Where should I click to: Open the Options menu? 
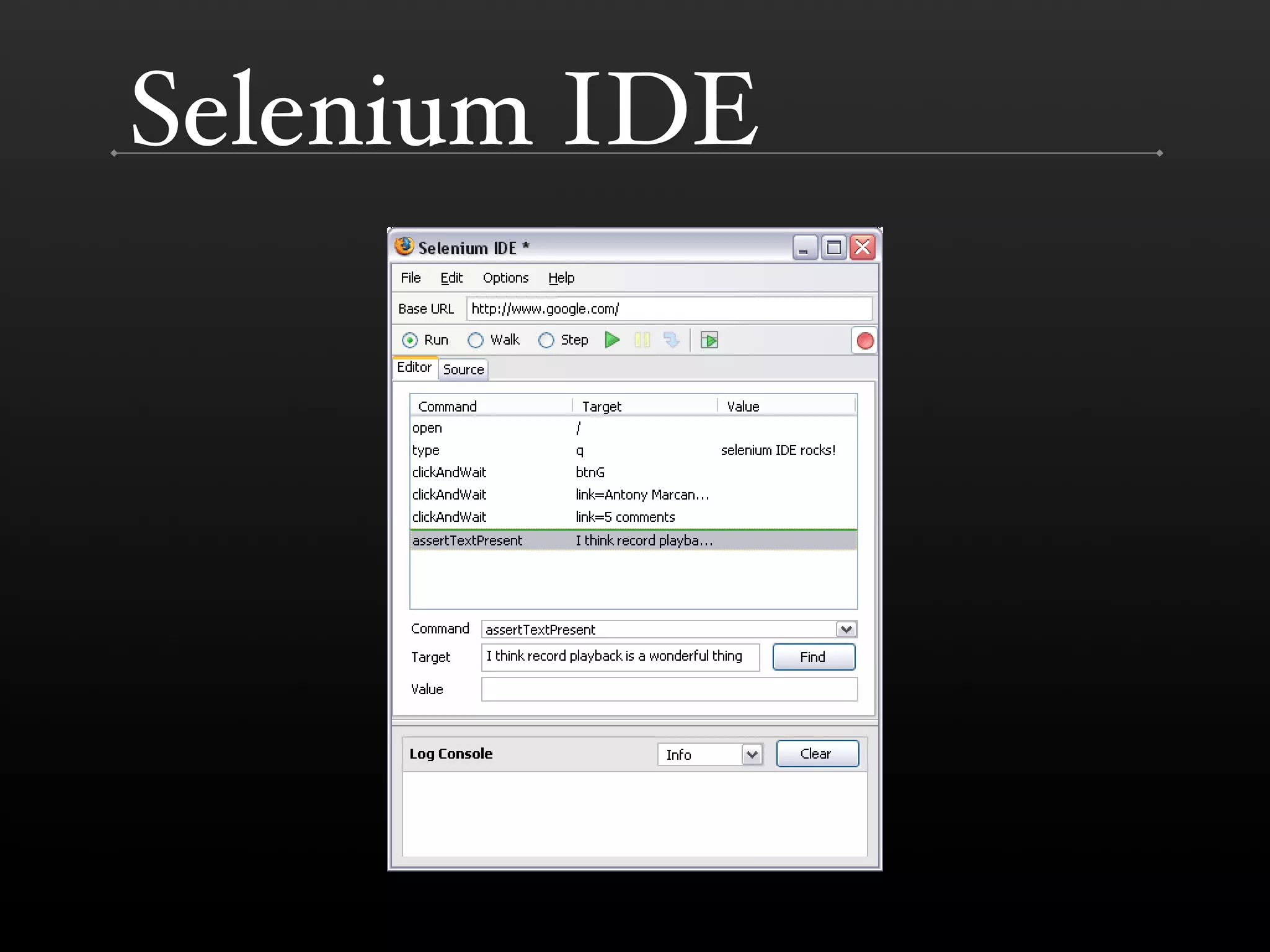(x=505, y=278)
